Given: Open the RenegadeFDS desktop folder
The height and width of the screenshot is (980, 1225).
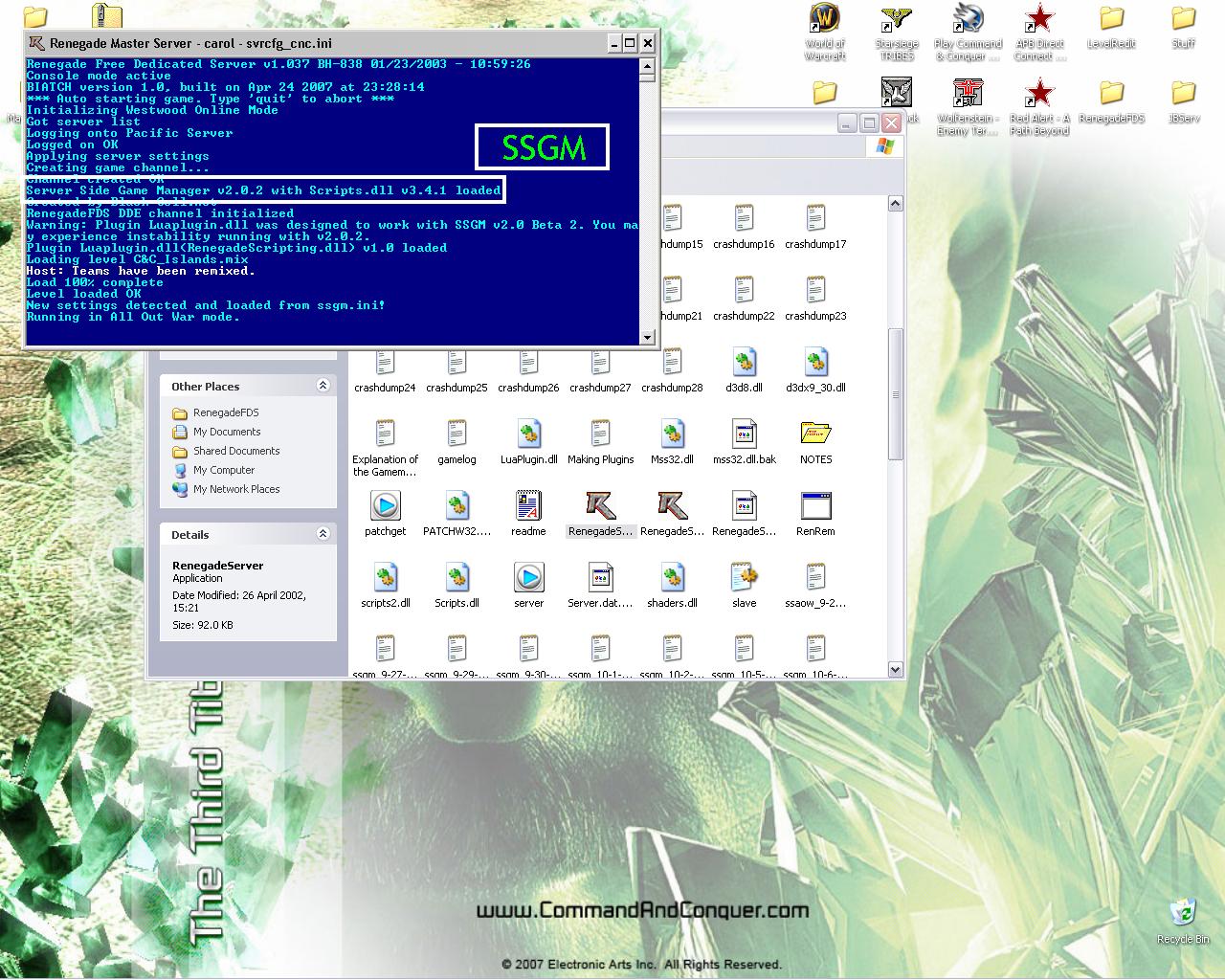Looking at the screenshot, I should [x=1111, y=94].
